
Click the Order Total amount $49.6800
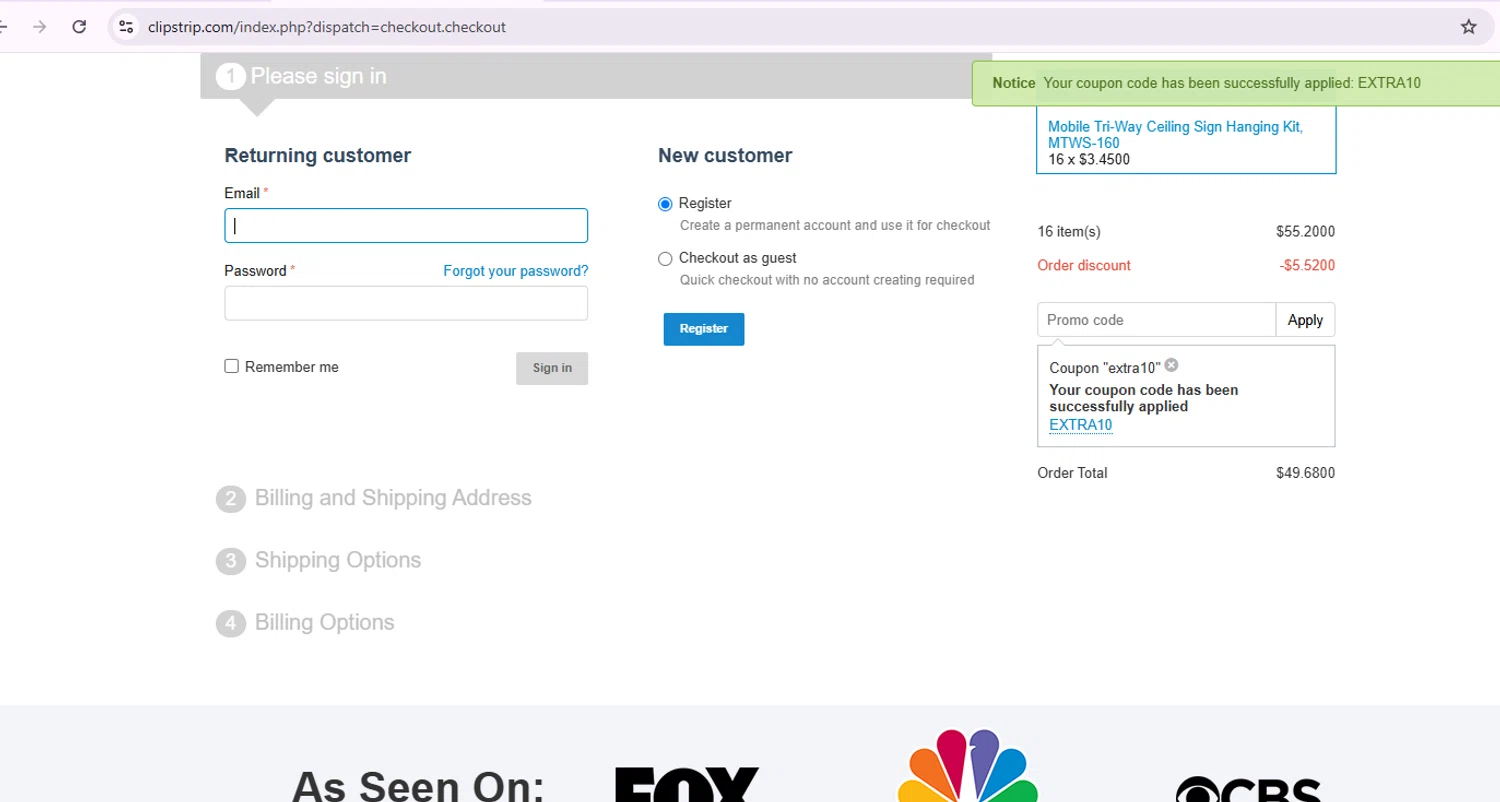click(x=1305, y=473)
